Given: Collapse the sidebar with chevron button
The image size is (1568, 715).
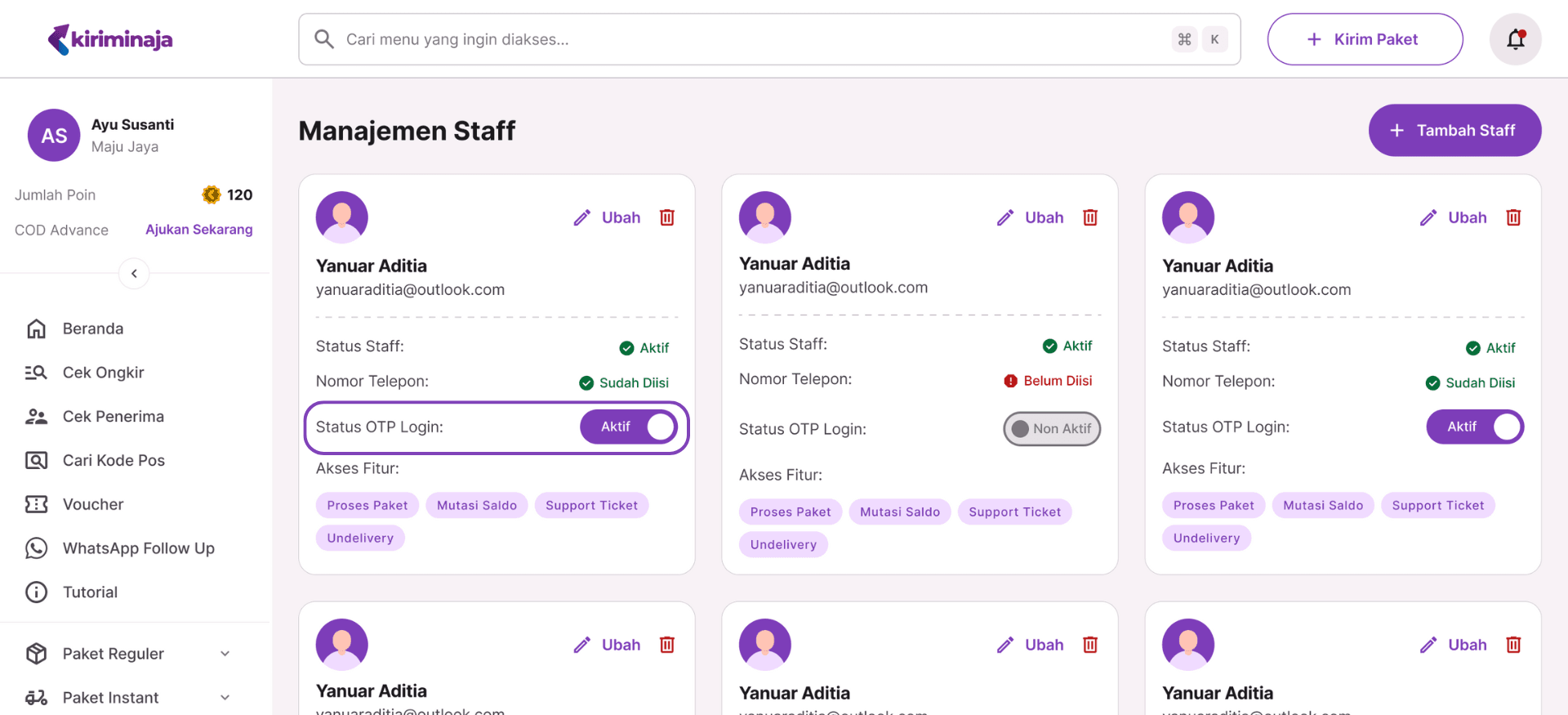Looking at the screenshot, I should [x=134, y=274].
